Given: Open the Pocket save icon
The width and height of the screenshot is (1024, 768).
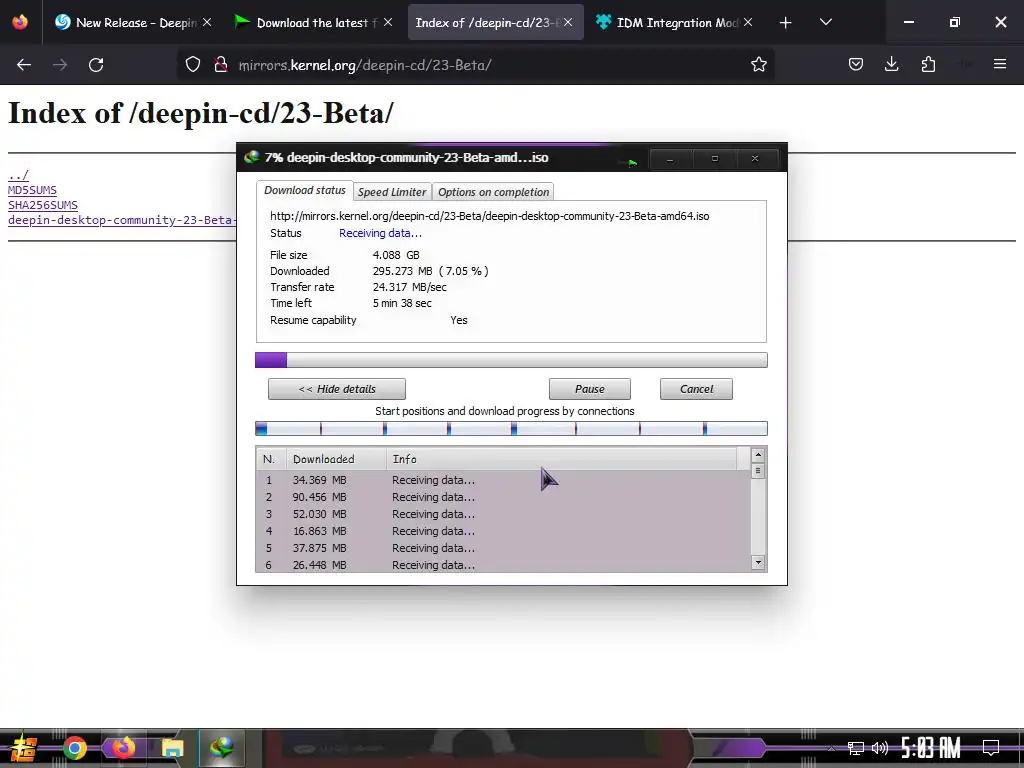Looking at the screenshot, I should pos(856,65).
